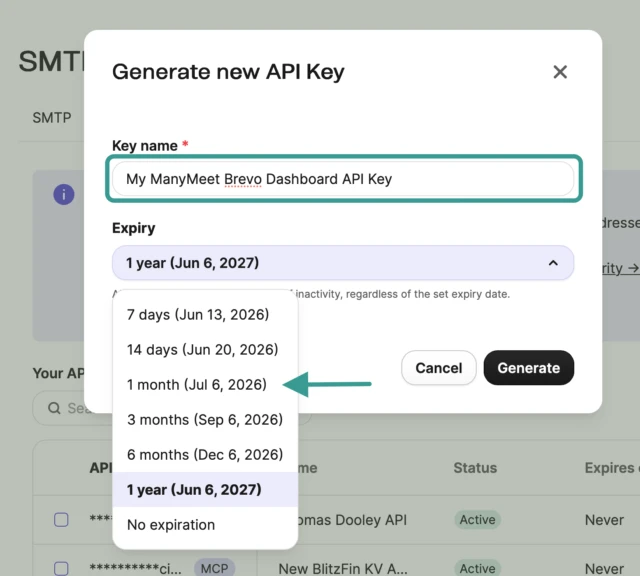640x576 pixels.
Task: Pick 6 months (Dec 6, 2026) option
Action: pyautogui.click(x=205, y=455)
